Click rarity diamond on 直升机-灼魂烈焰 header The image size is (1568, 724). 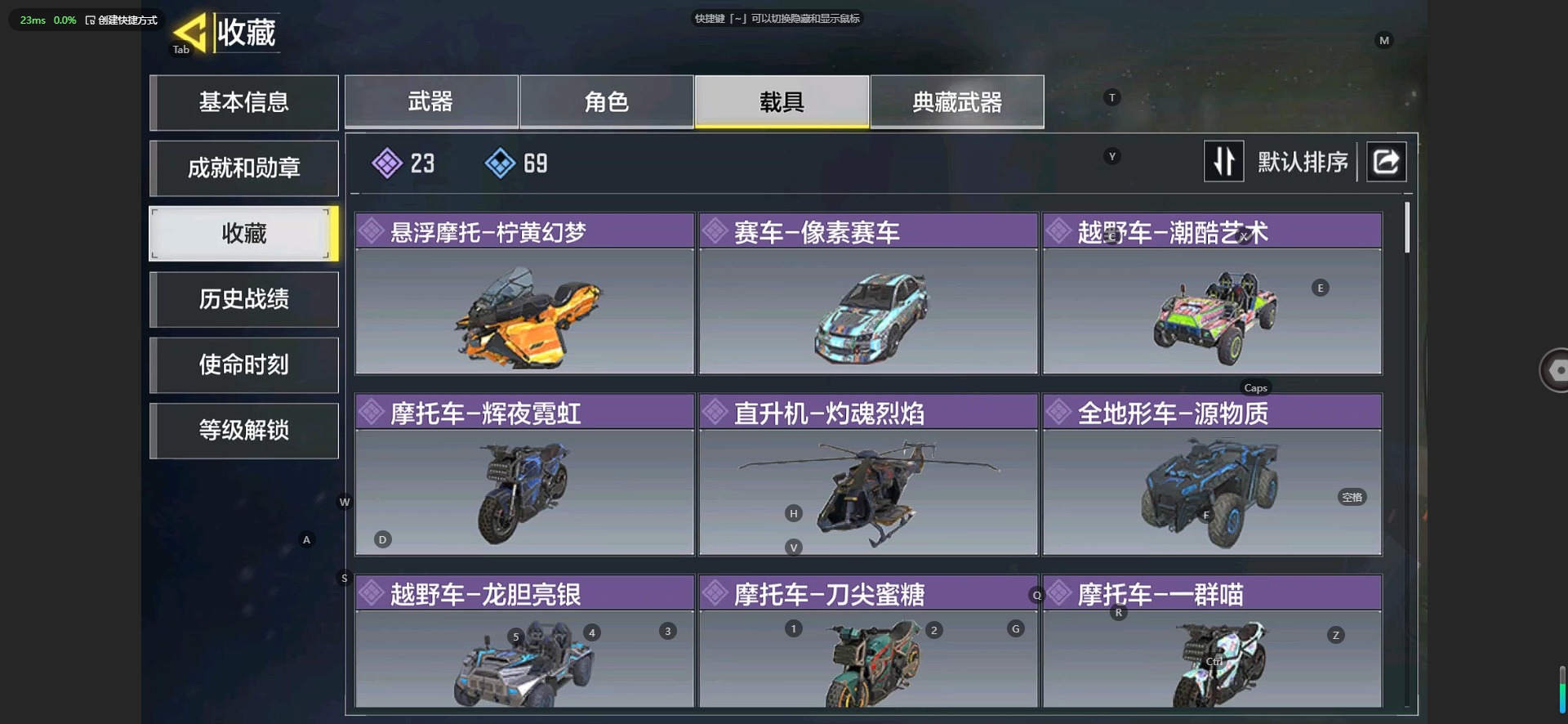pyautogui.click(x=715, y=412)
